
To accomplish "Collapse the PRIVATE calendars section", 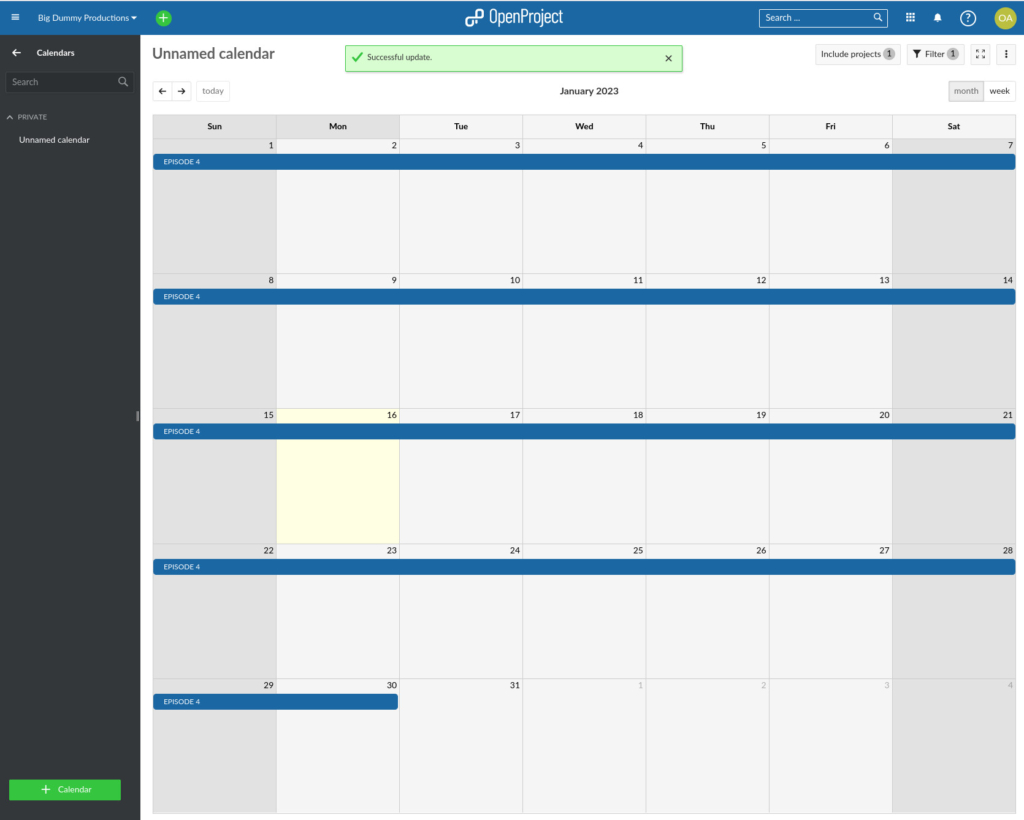I will pos(27,116).
